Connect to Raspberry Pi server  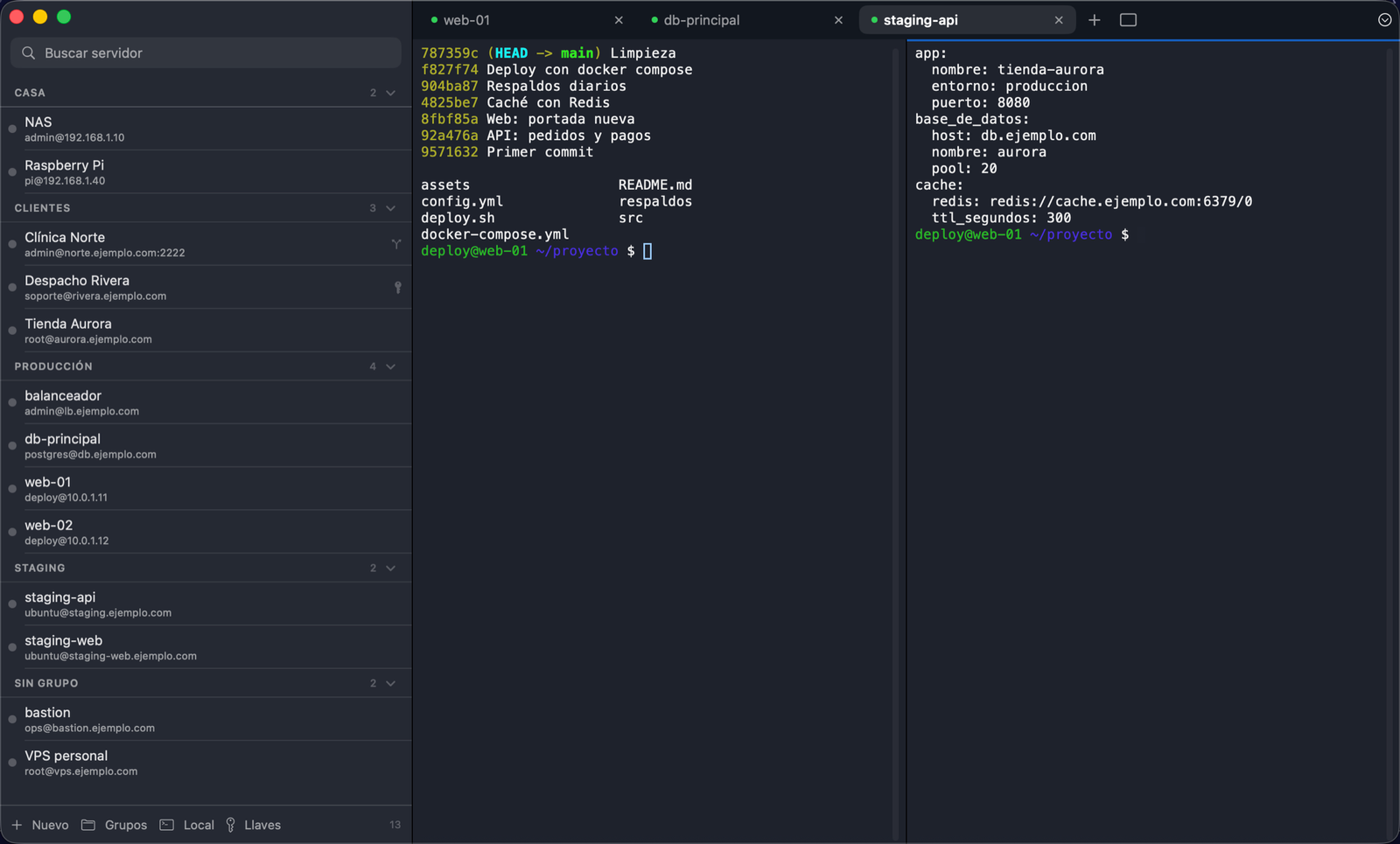tap(206, 172)
